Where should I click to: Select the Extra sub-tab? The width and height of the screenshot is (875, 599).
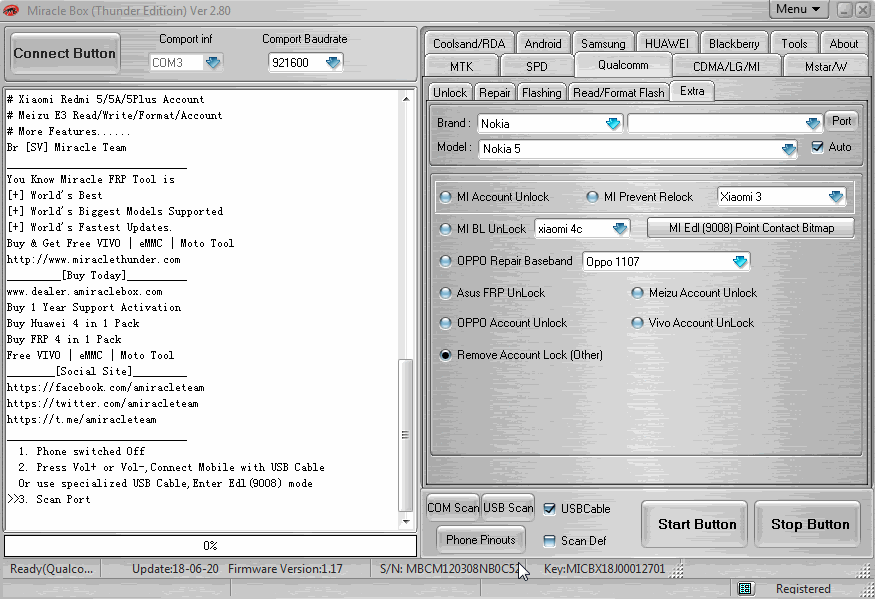693,91
